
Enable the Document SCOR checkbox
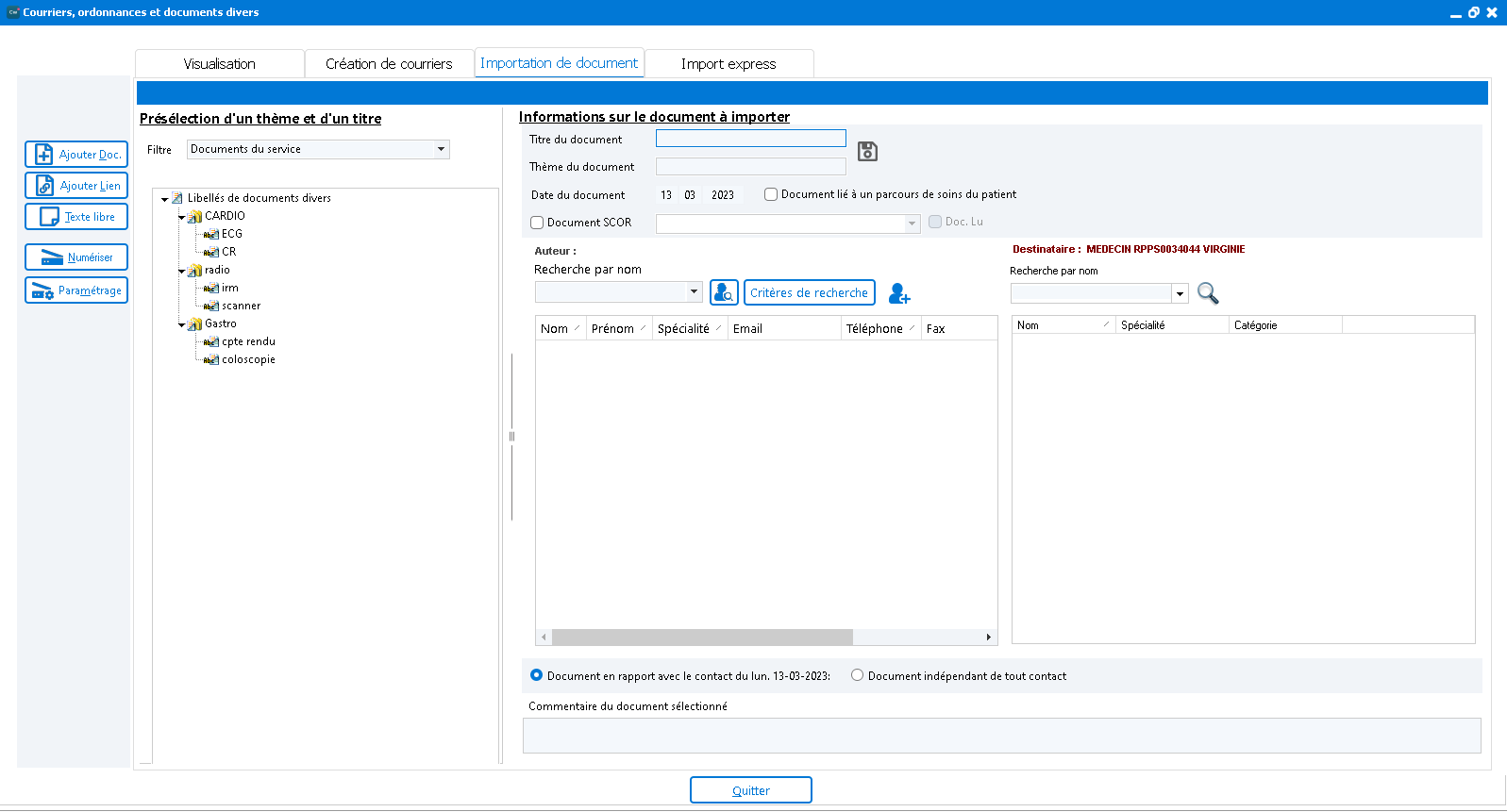click(537, 223)
